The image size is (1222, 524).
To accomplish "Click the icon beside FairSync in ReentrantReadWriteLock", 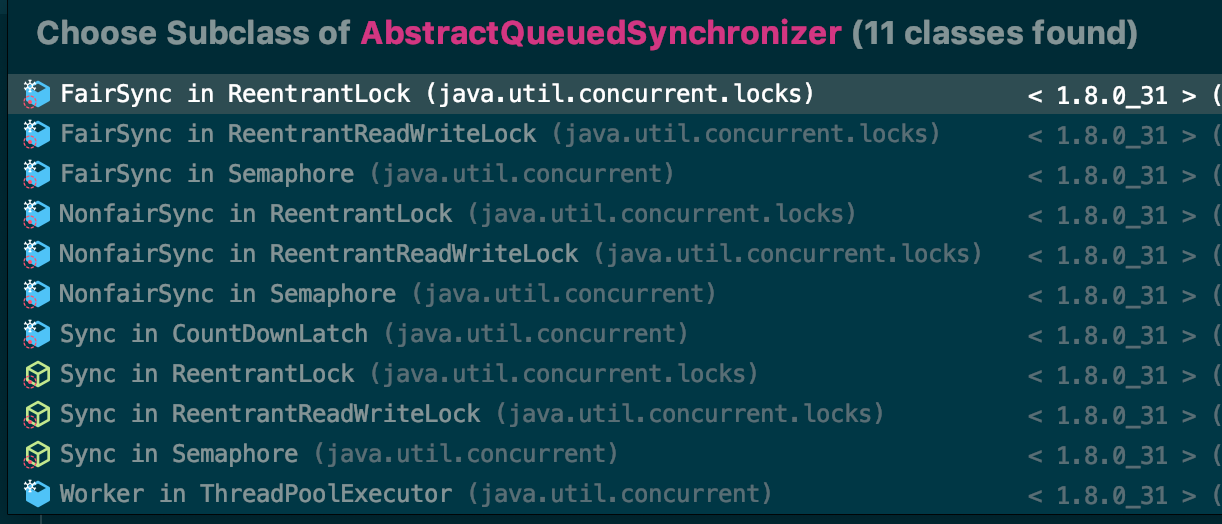I will pyautogui.click(x=37, y=135).
